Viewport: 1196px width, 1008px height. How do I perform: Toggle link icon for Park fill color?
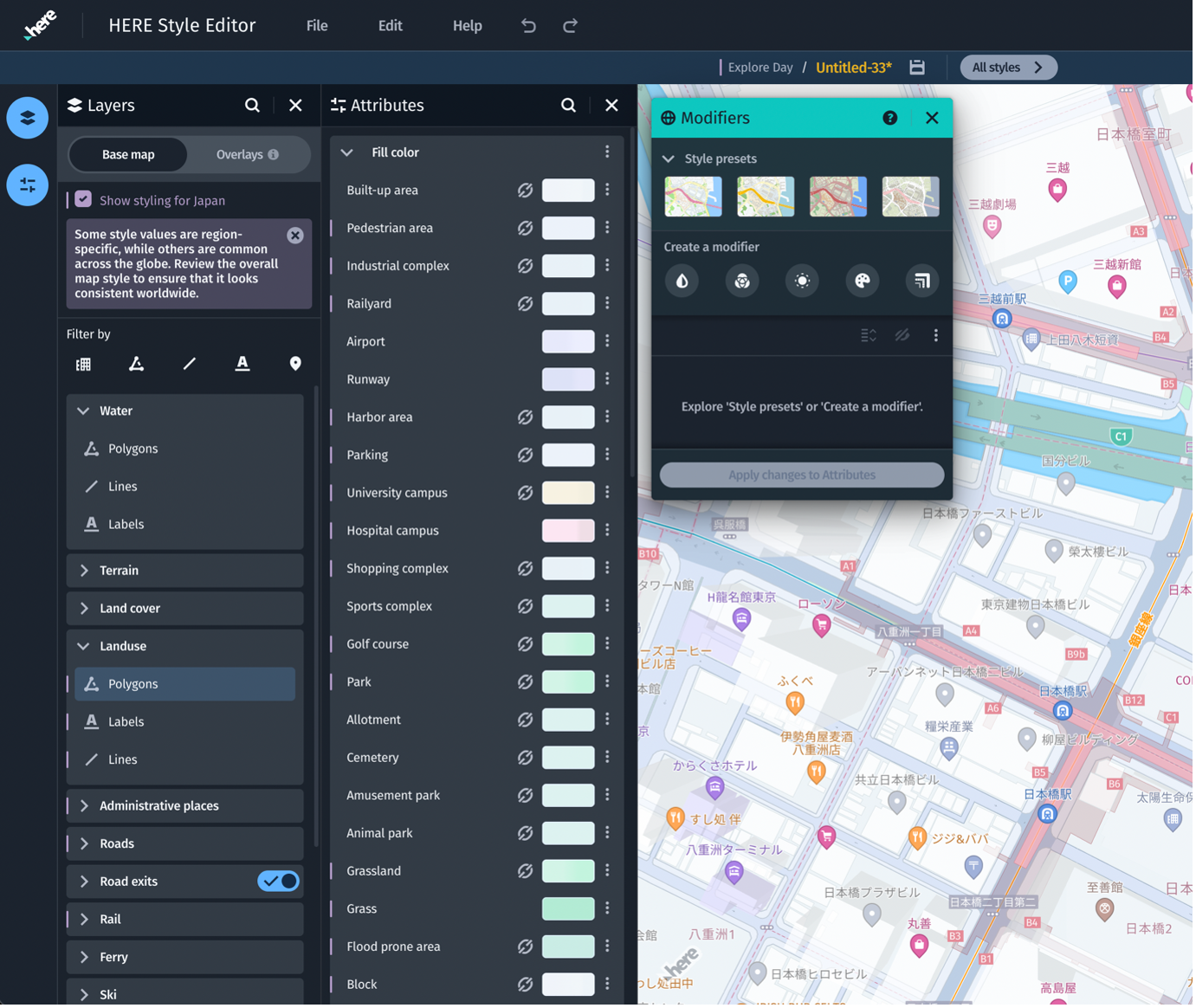tap(525, 682)
